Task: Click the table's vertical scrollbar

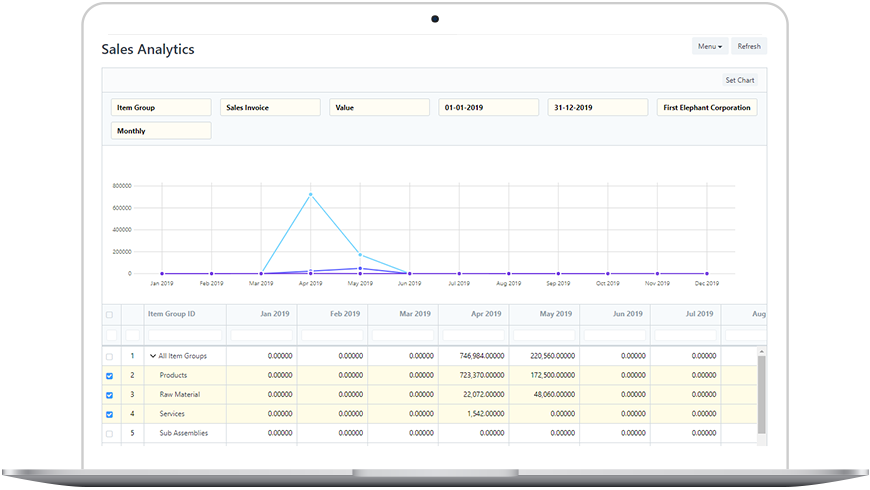Action: click(761, 393)
